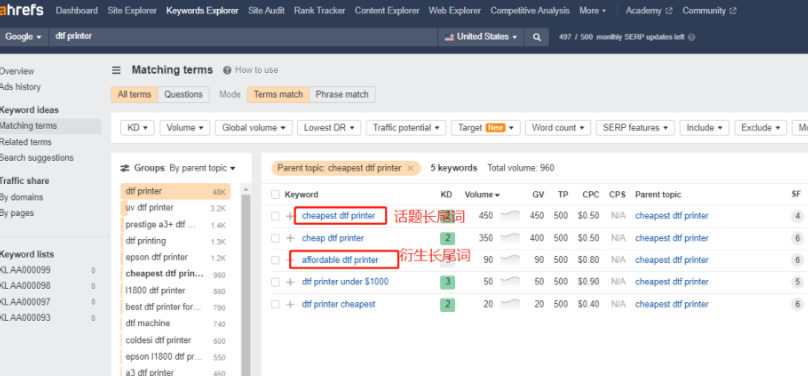This screenshot has height=376, width=808.
Task: Click the plus icon for dtf printer cheapest
Action: click(x=290, y=304)
